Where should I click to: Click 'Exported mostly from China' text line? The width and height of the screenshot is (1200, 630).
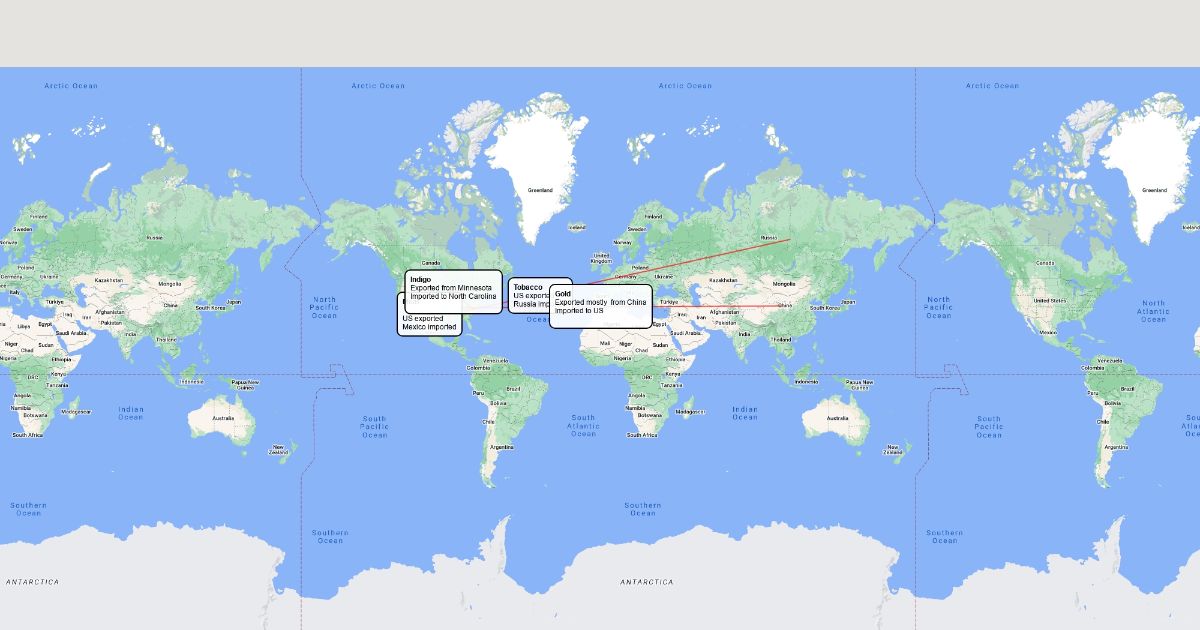tap(601, 302)
